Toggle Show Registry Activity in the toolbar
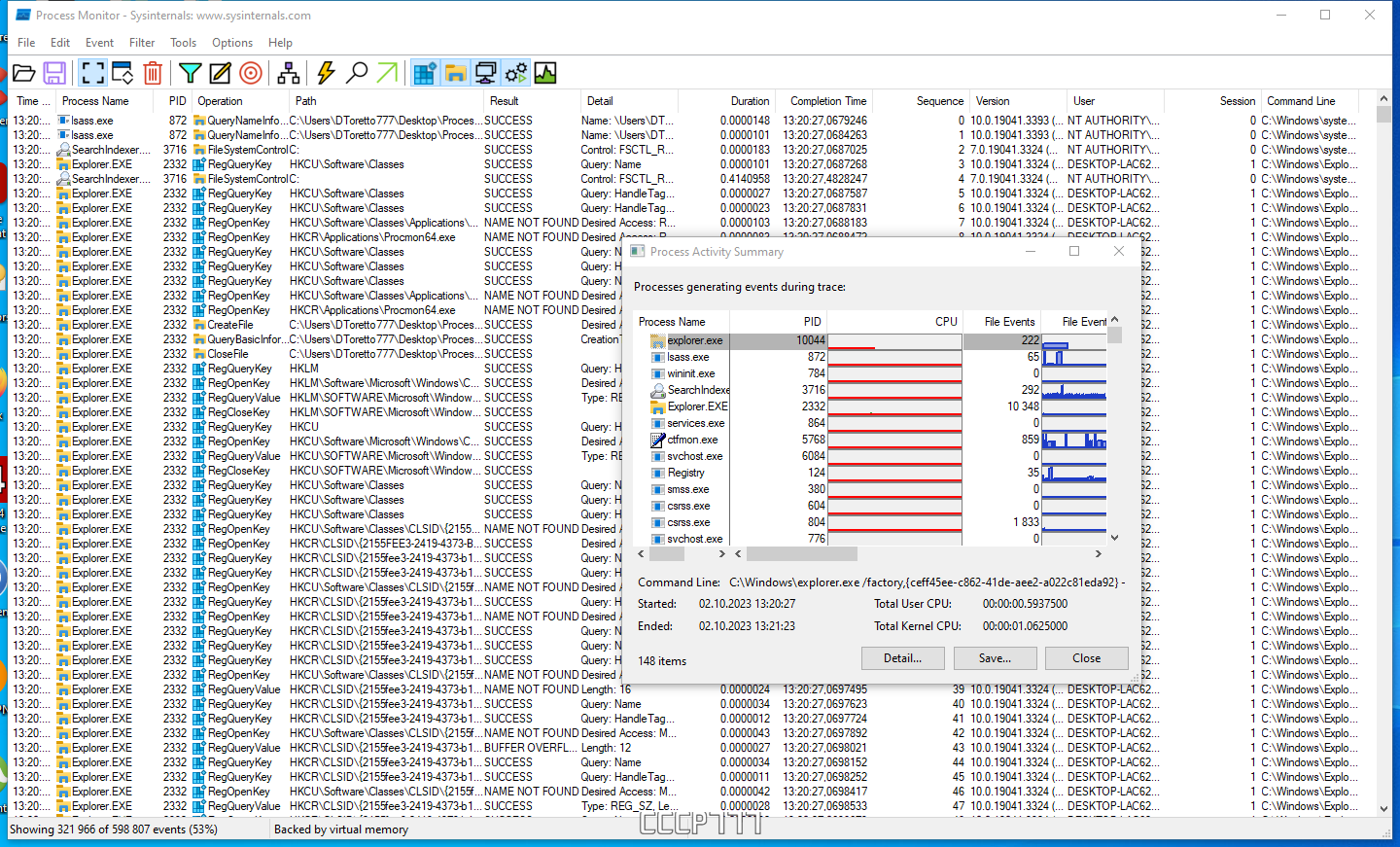1400x847 pixels. click(x=425, y=73)
